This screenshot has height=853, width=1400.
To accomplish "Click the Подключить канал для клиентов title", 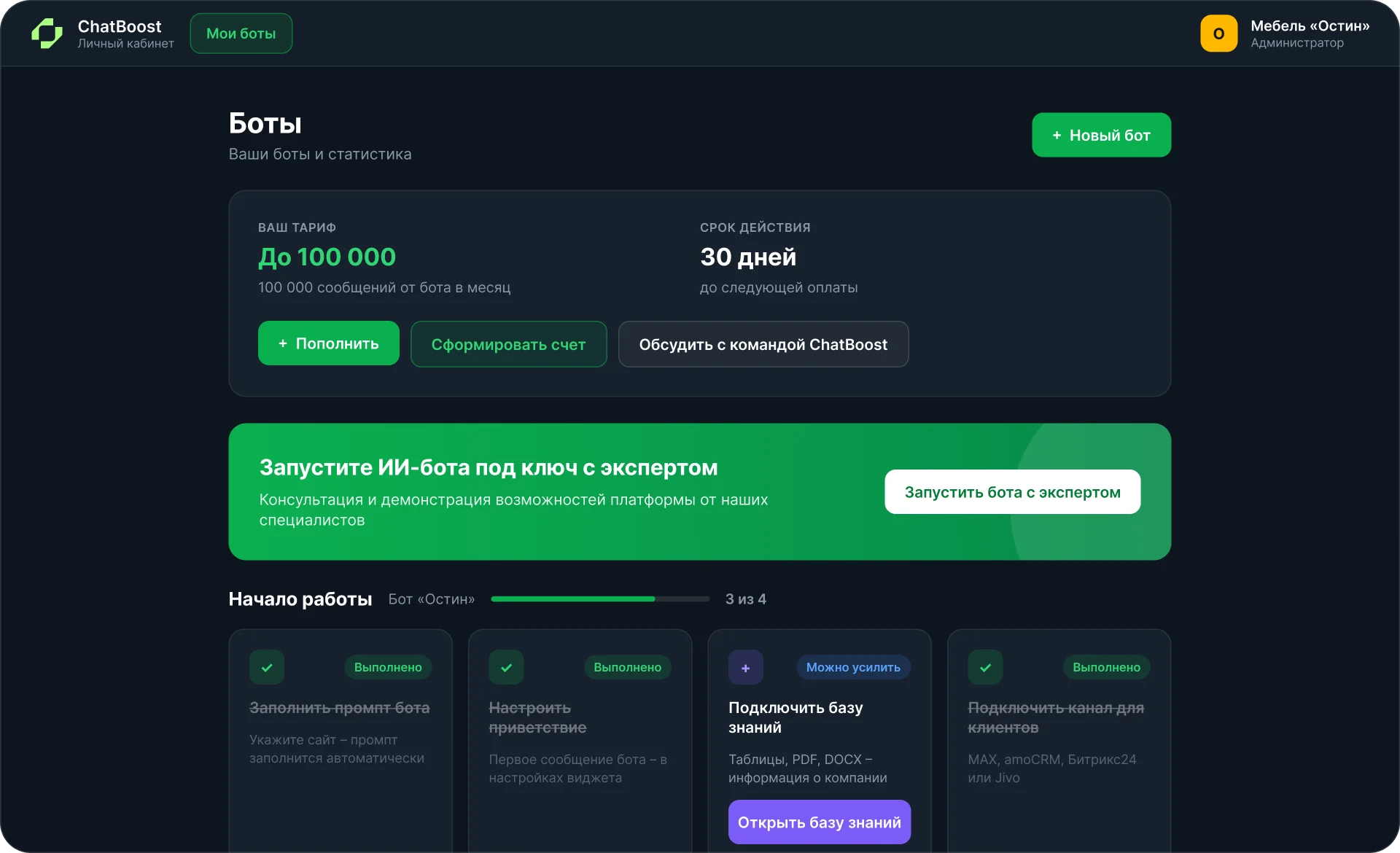I will (1055, 717).
